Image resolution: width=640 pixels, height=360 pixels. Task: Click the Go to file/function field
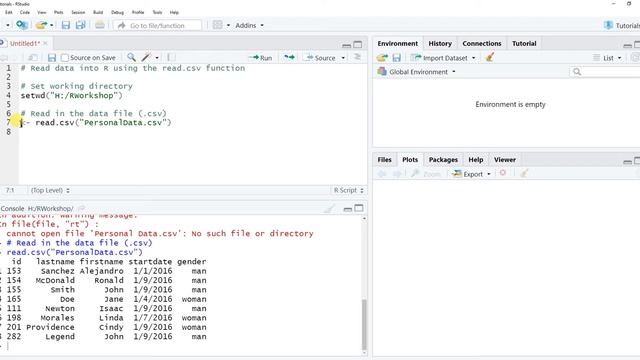(158, 25)
